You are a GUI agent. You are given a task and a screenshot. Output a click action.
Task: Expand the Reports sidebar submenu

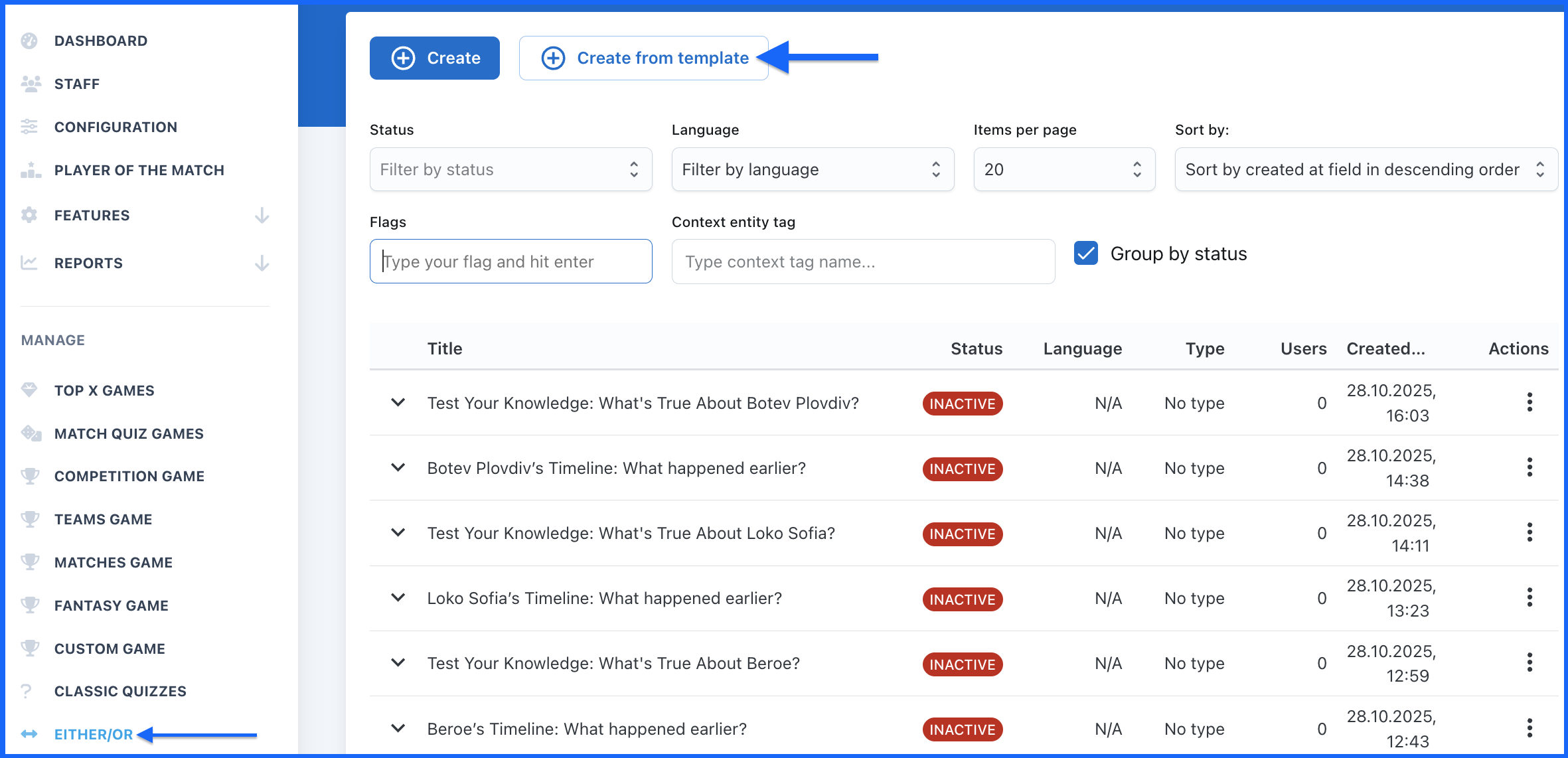262,264
